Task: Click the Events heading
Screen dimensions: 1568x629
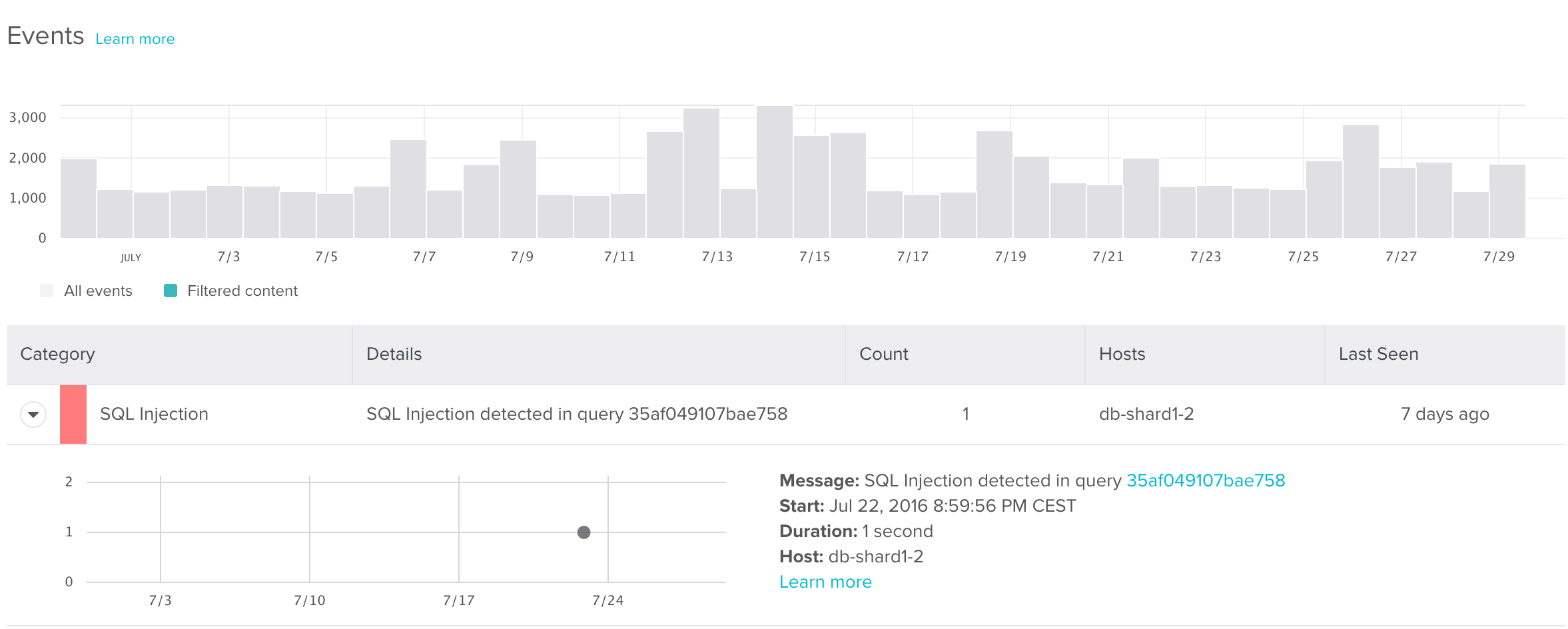Action: coord(46,36)
